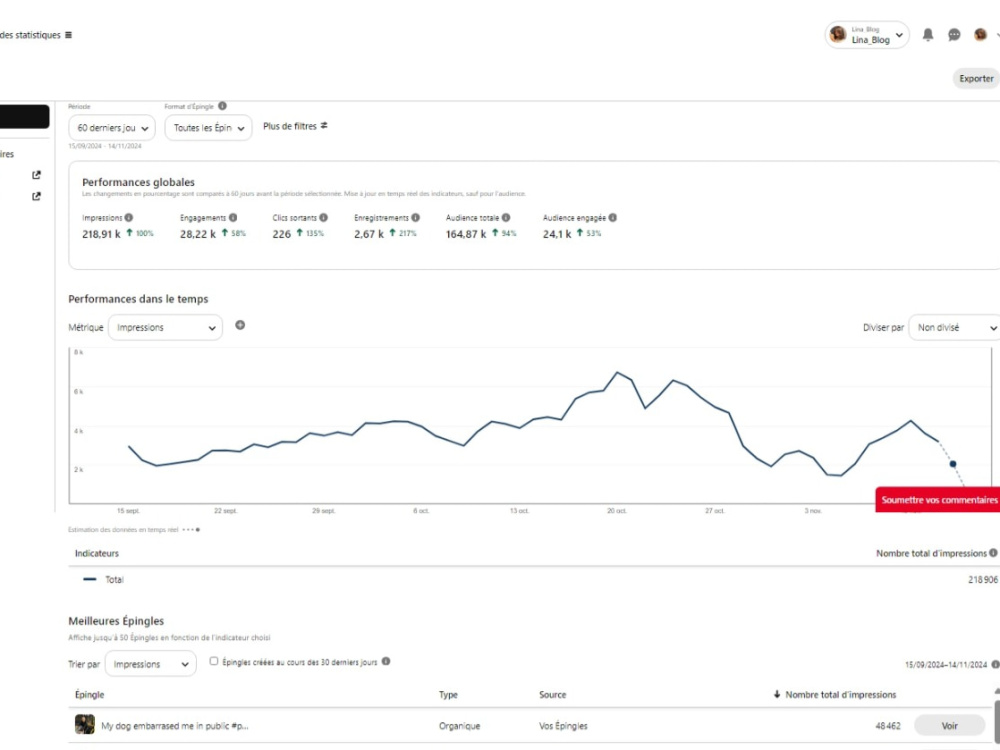Open the Diviser par Non divisé dropdown

point(955,327)
